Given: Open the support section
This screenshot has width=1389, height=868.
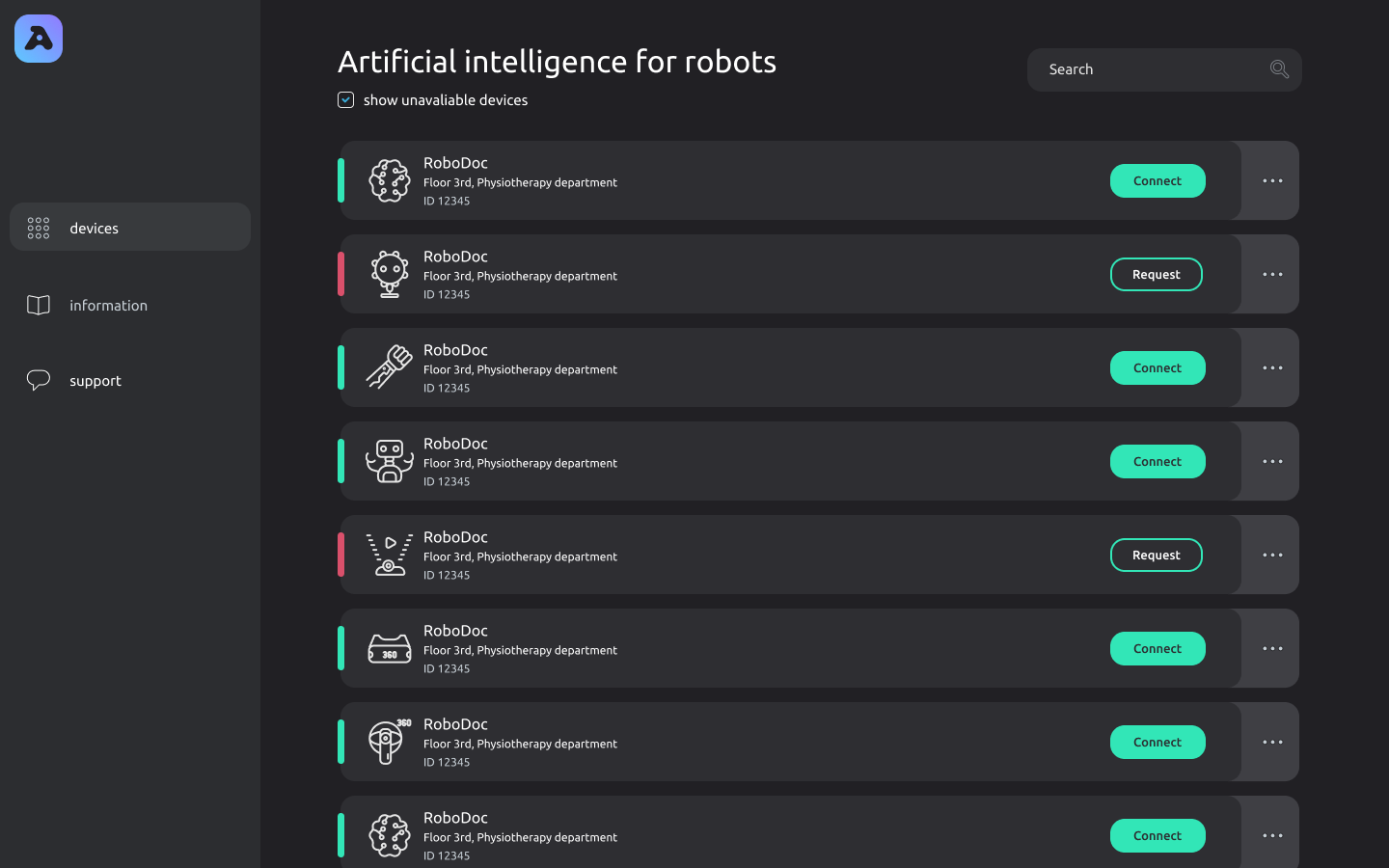Looking at the screenshot, I should pyautogui.click(x=95, y=381).
